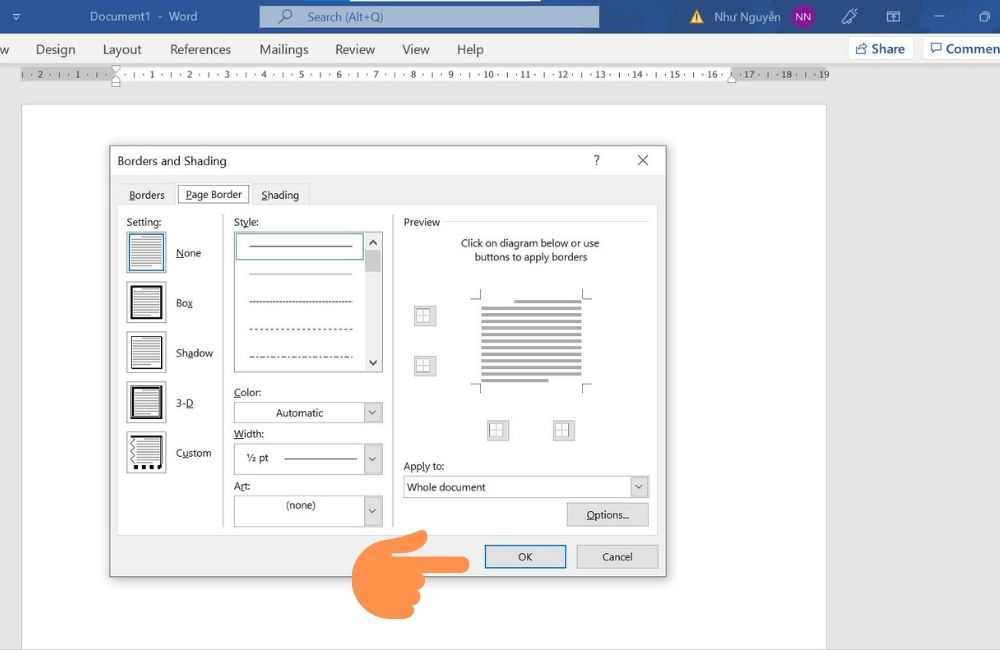The width and height of the screenshot is (1000, 650).
Task: Click the Help question mark in dialog
Action: (597, 160)
